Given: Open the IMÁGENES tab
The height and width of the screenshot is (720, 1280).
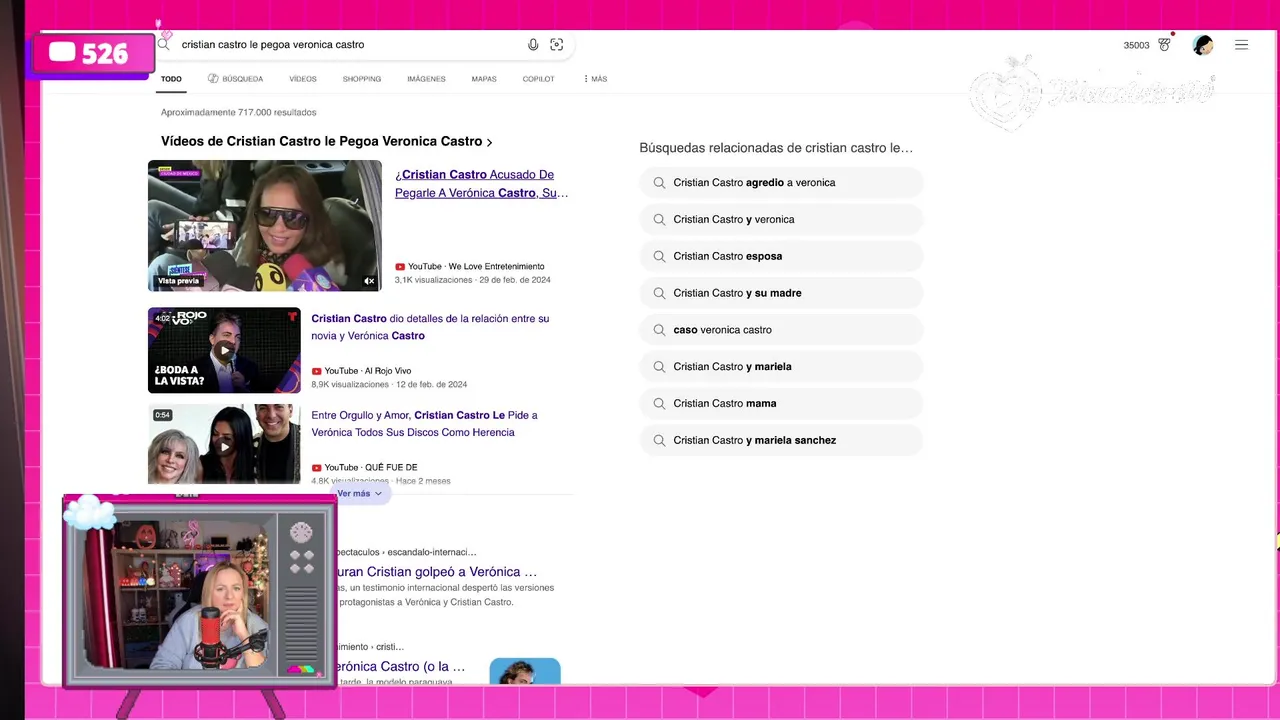Looking at the screenshot, I should tap(426, 79).
